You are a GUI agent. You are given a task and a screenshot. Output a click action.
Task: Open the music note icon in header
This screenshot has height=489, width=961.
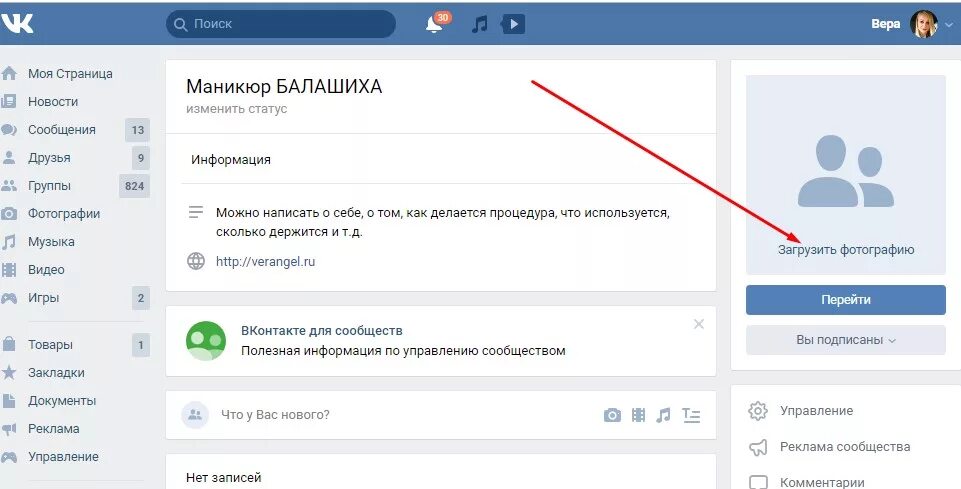[x=479, y=24]
